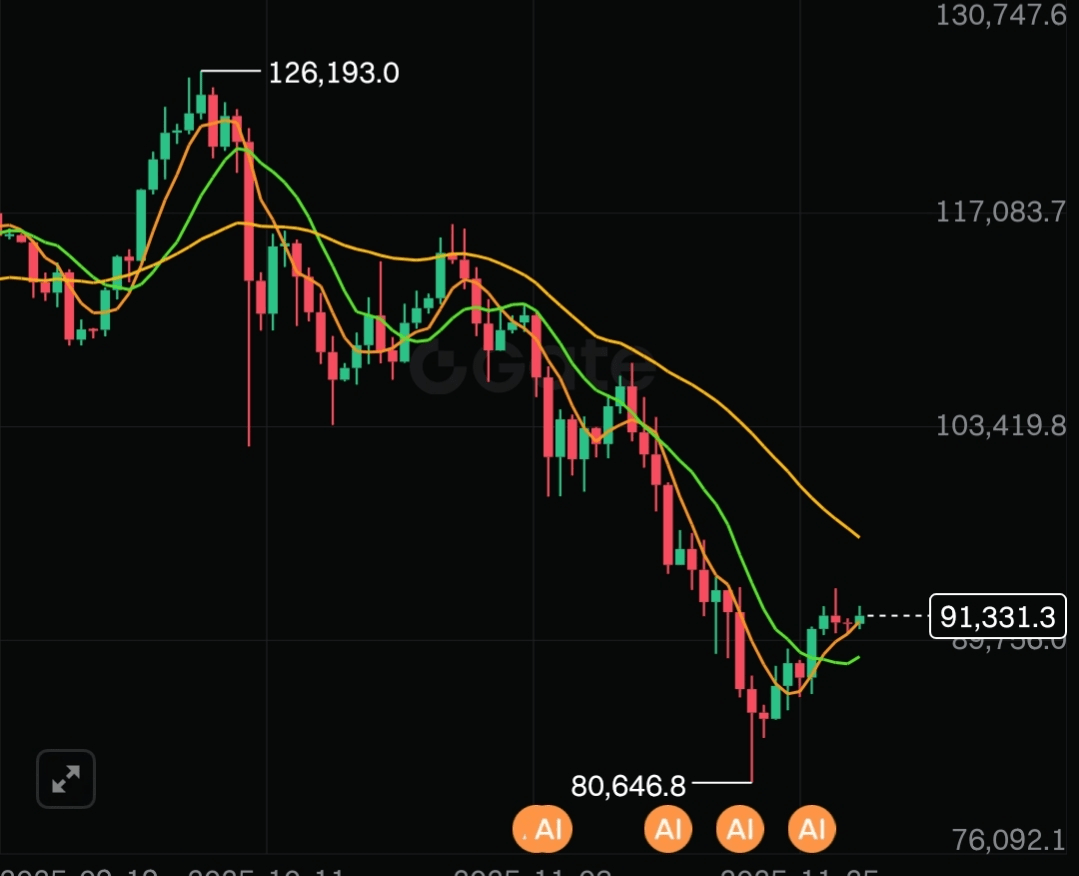This screenshot has width=1079, height=876.
Task: Click the 130,747.6 price axis label
Action: (x=1001, y=15)
